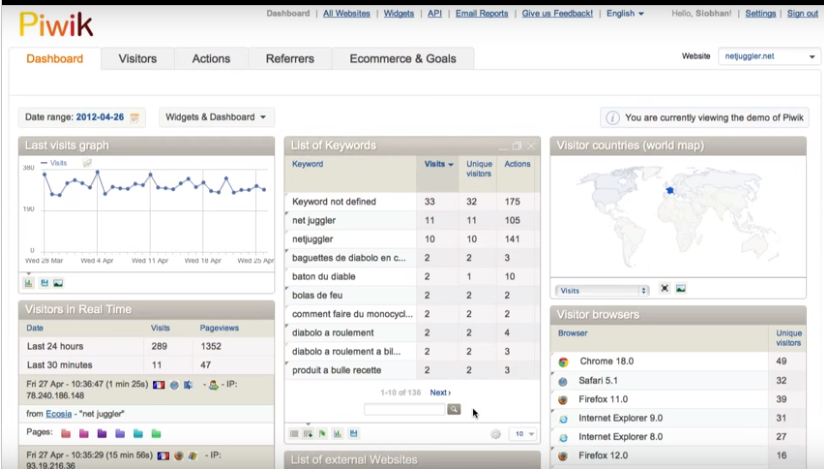Open the Widgets & Dashboard dropdown

216,118
